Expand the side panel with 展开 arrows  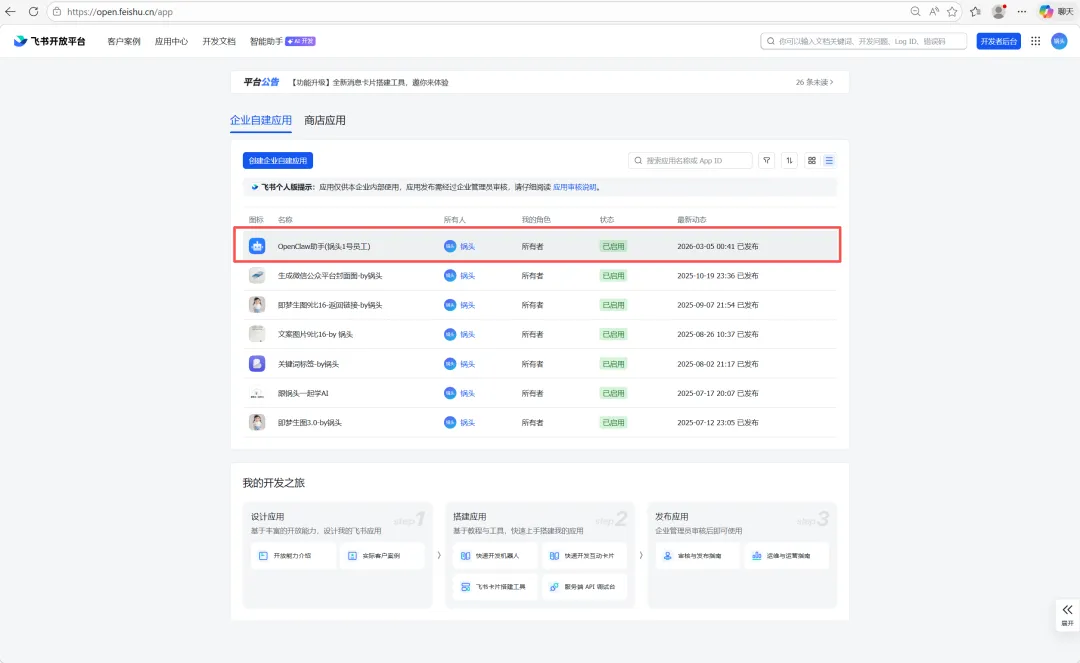click(x=1067, y=615)
